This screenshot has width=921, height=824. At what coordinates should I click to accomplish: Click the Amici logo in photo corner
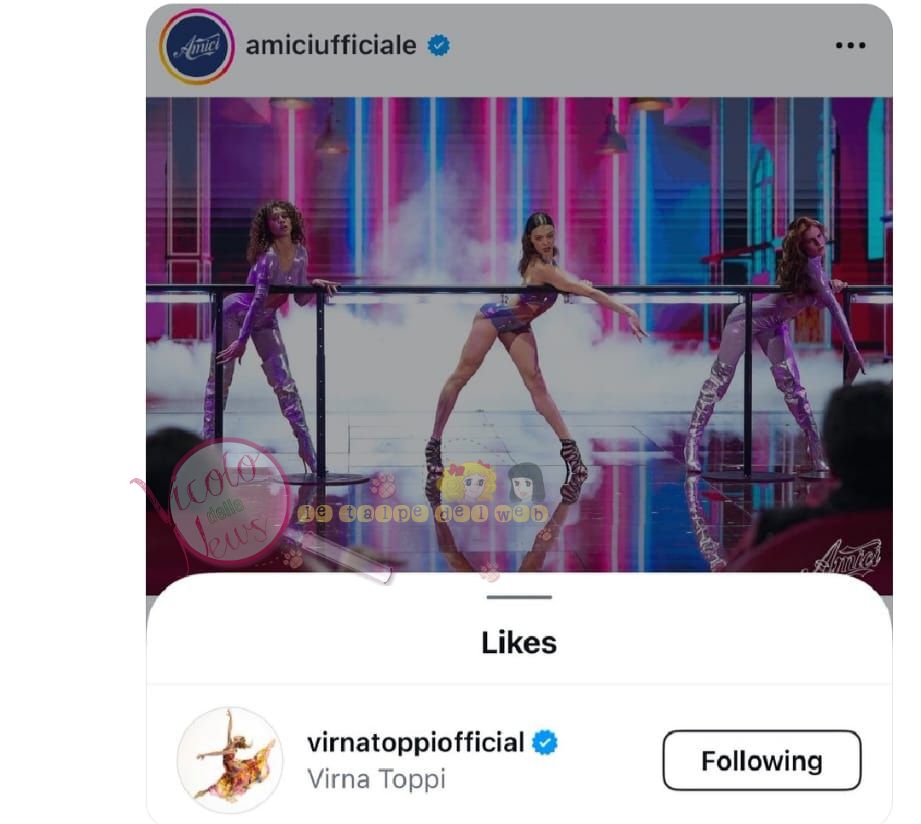point(855,557)
